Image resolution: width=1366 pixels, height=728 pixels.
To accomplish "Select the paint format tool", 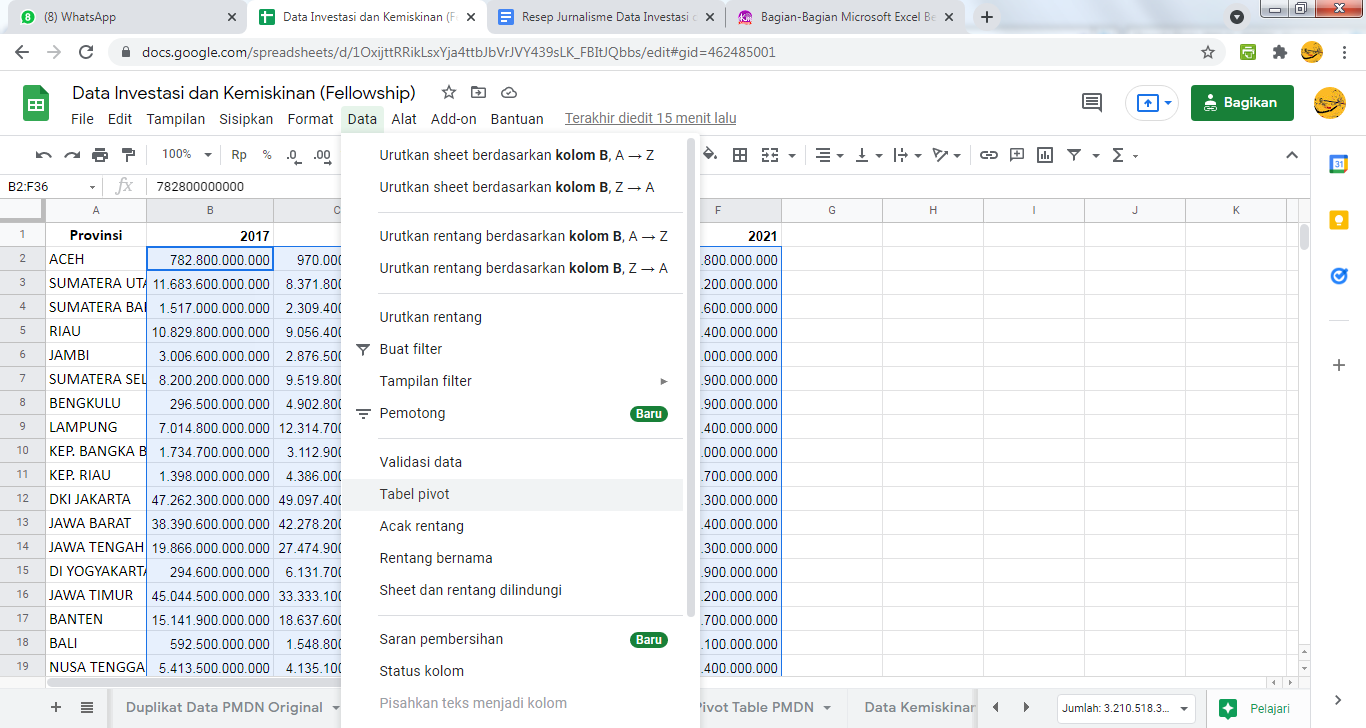I will tap(128, 155).
